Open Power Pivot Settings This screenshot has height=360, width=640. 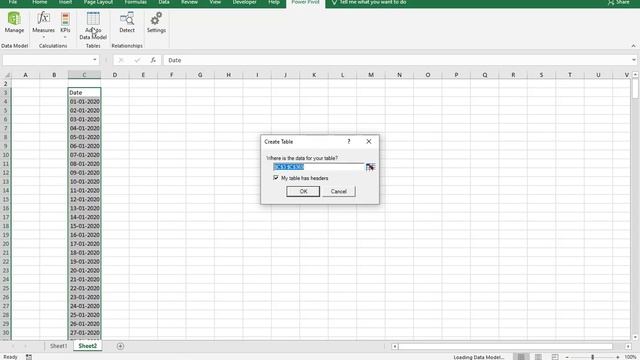[x=156, y=22]
